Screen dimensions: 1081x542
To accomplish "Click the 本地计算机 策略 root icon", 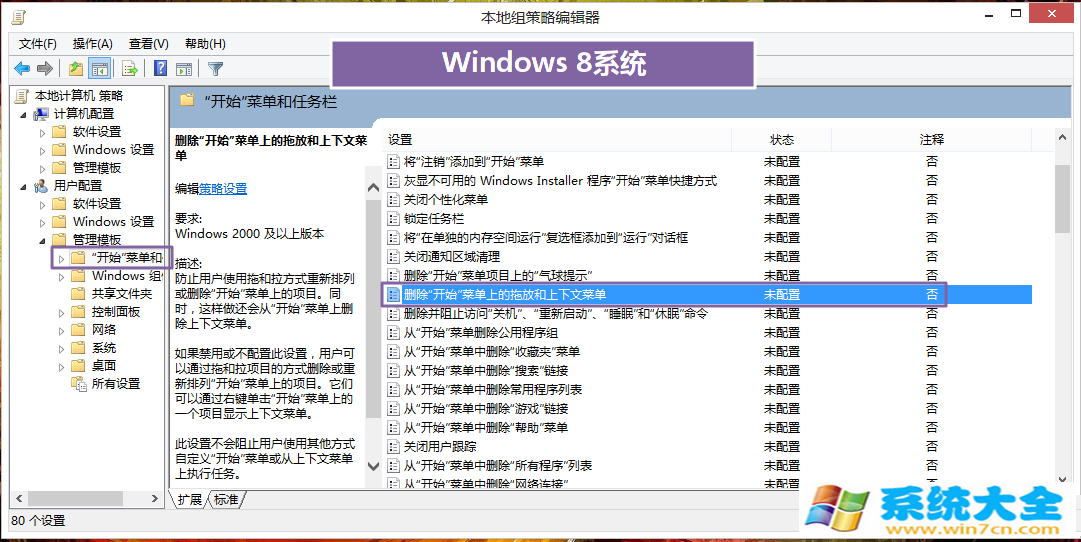I will [22, 96].
